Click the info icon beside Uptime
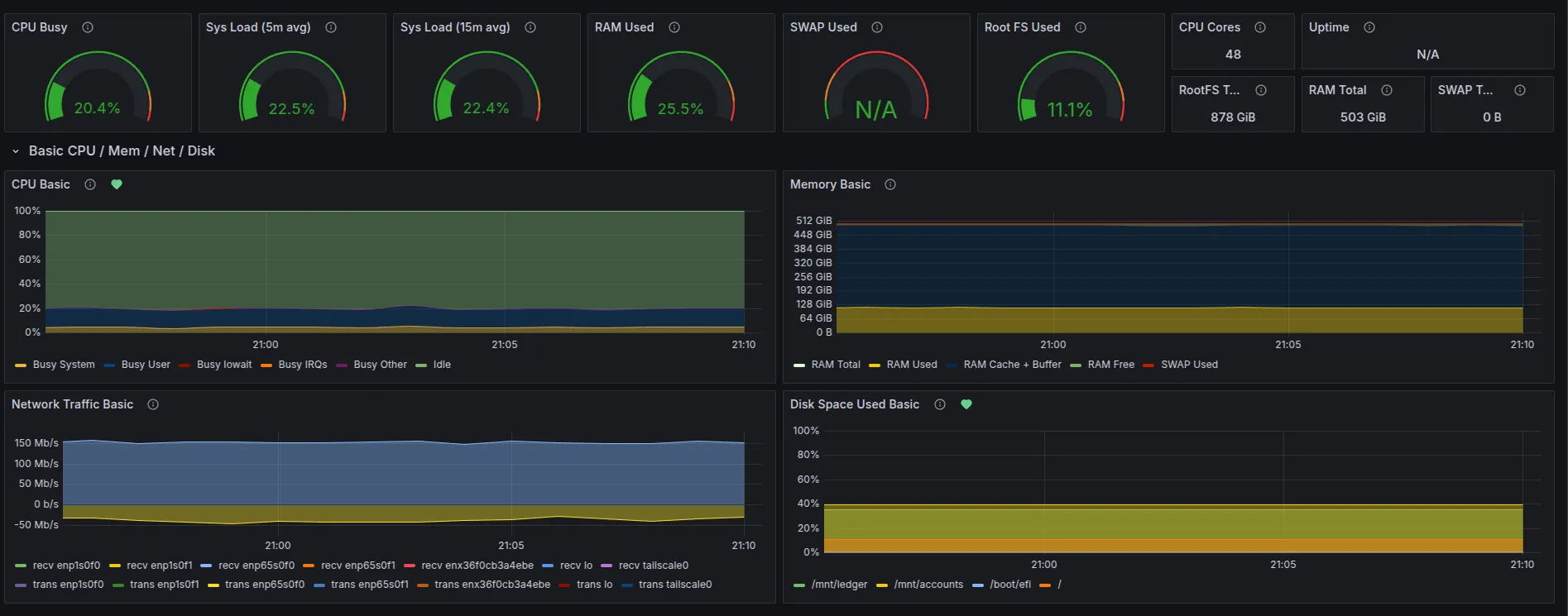Viewport: 1568px width, 616px height. tap(1369, 27)
